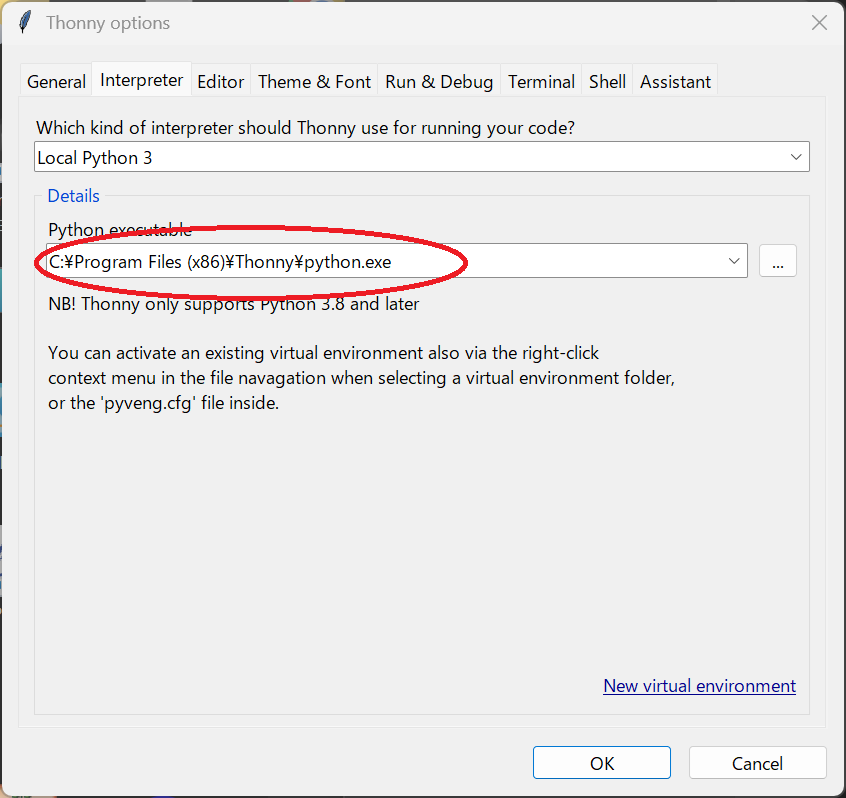The image size is (846, 798).
Task: Show the Shell tab settings
Action: point(607,81)
